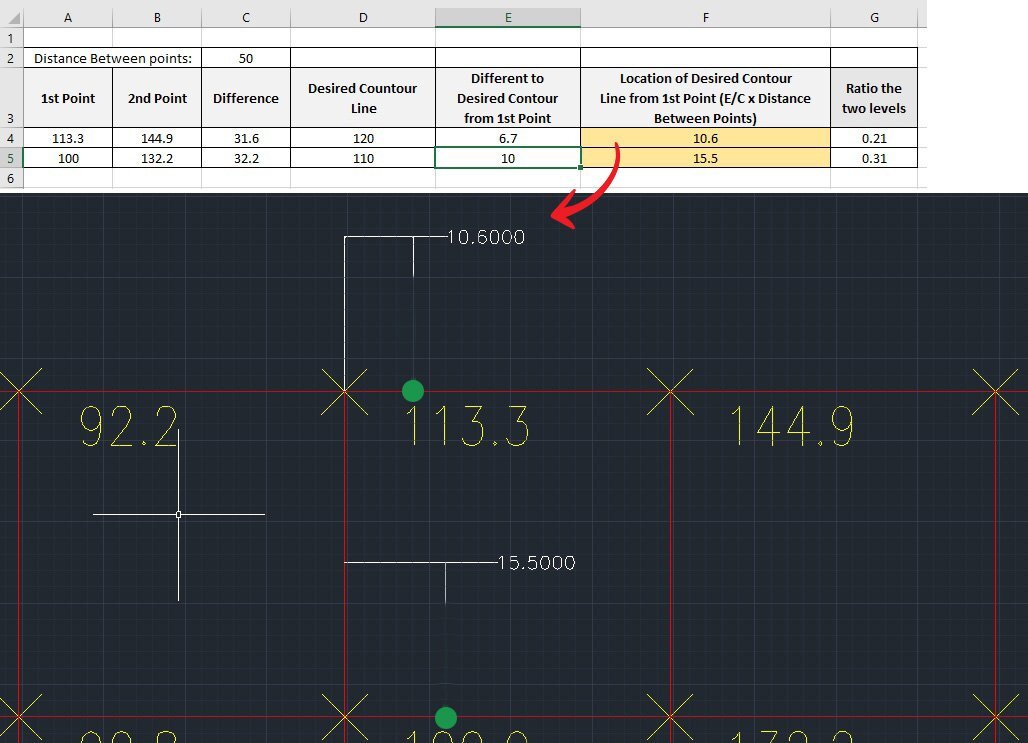Image resolution: width=1028 pixels, height=743 pixels.
Task: Click the cell containing value 50
Action: 246,58
